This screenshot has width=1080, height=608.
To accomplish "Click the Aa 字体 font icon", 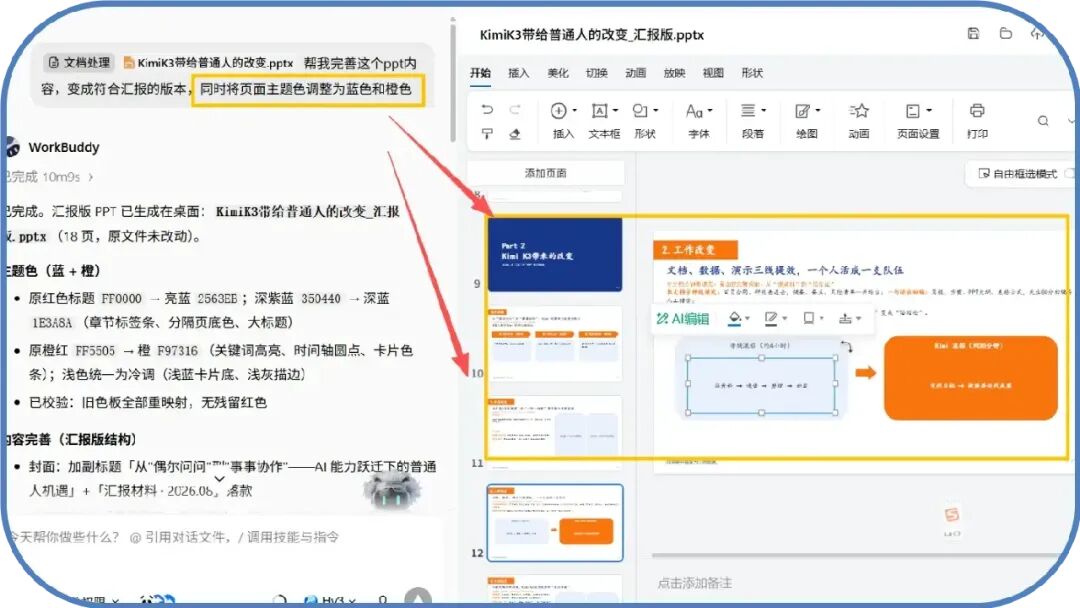I will [694, 111].
